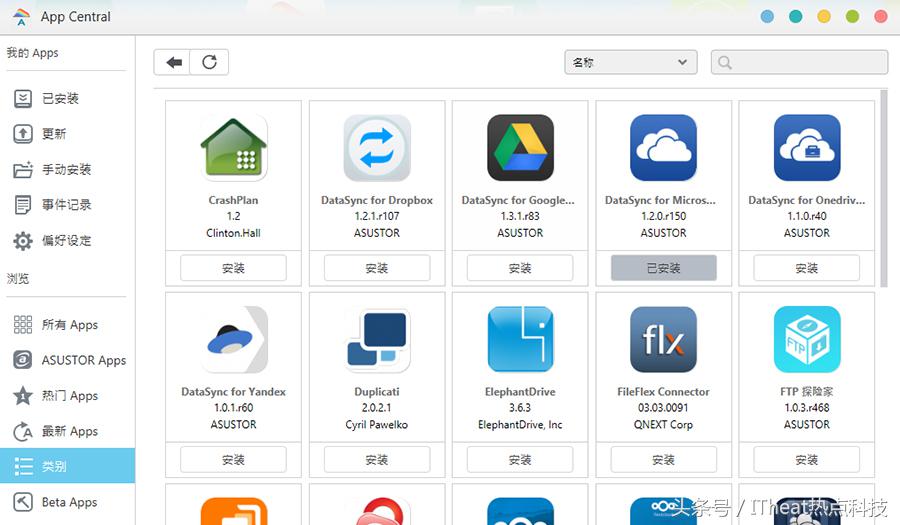This screenshot has width=900, height=525.
Task: Click the vertical scrollbar of app list
Action: pyautogui.click(x=884, y=188)
